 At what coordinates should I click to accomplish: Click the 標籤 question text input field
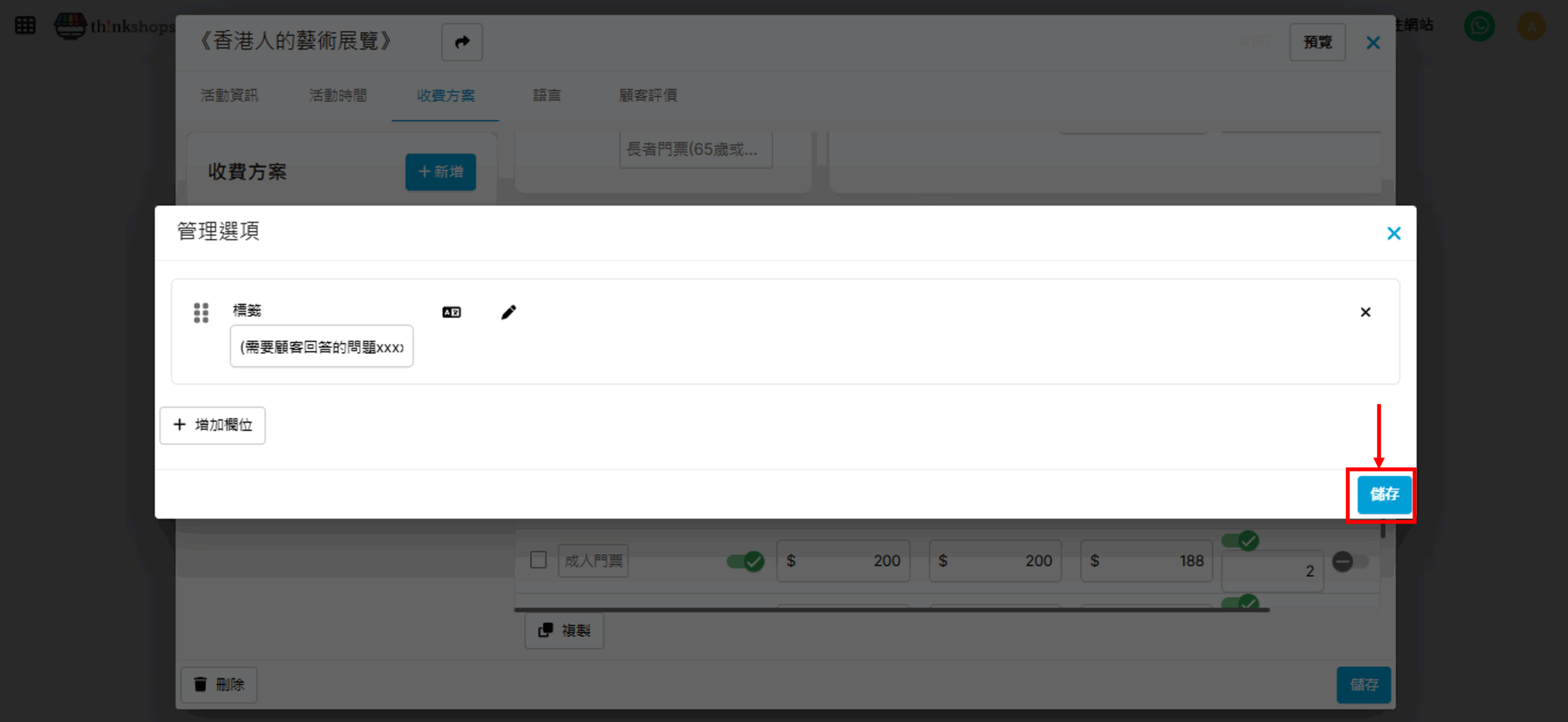pos(322,347)
